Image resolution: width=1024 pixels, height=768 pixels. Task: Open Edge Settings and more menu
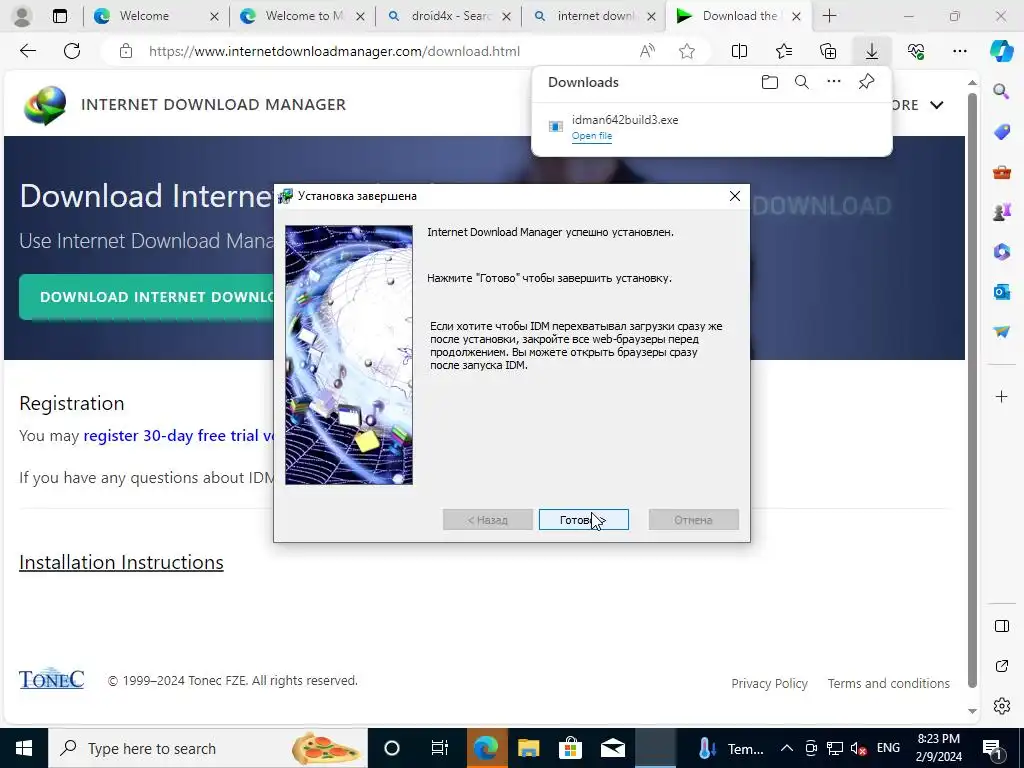click(x=959, y=51)
